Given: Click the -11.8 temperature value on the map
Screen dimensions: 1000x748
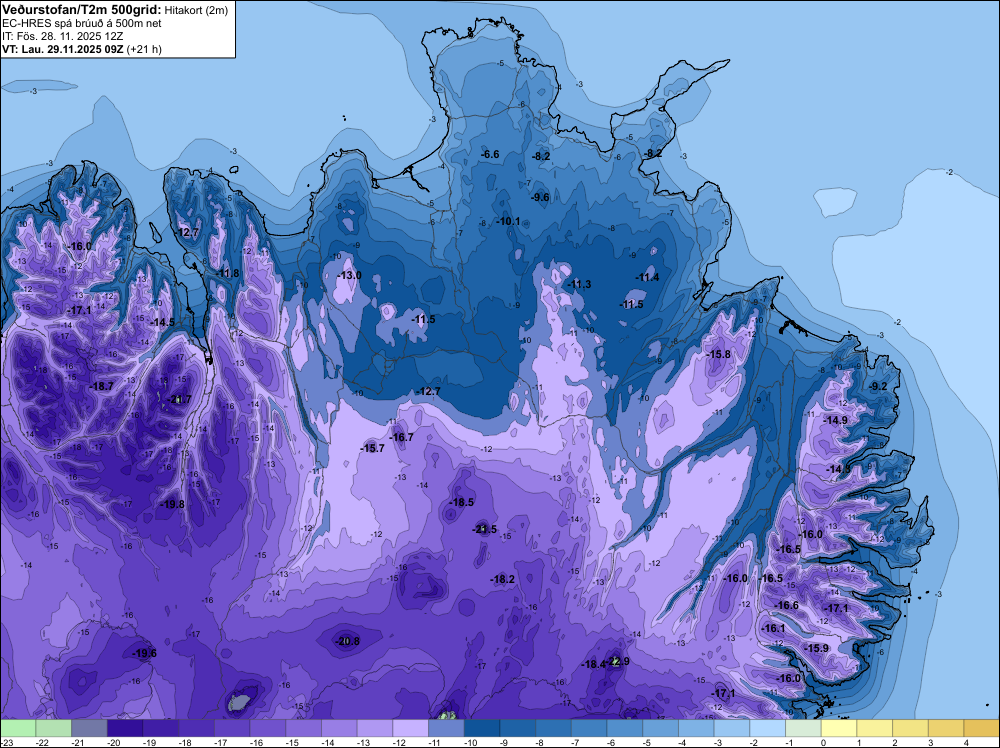Looking at the screenshot, I should (227, 274).
